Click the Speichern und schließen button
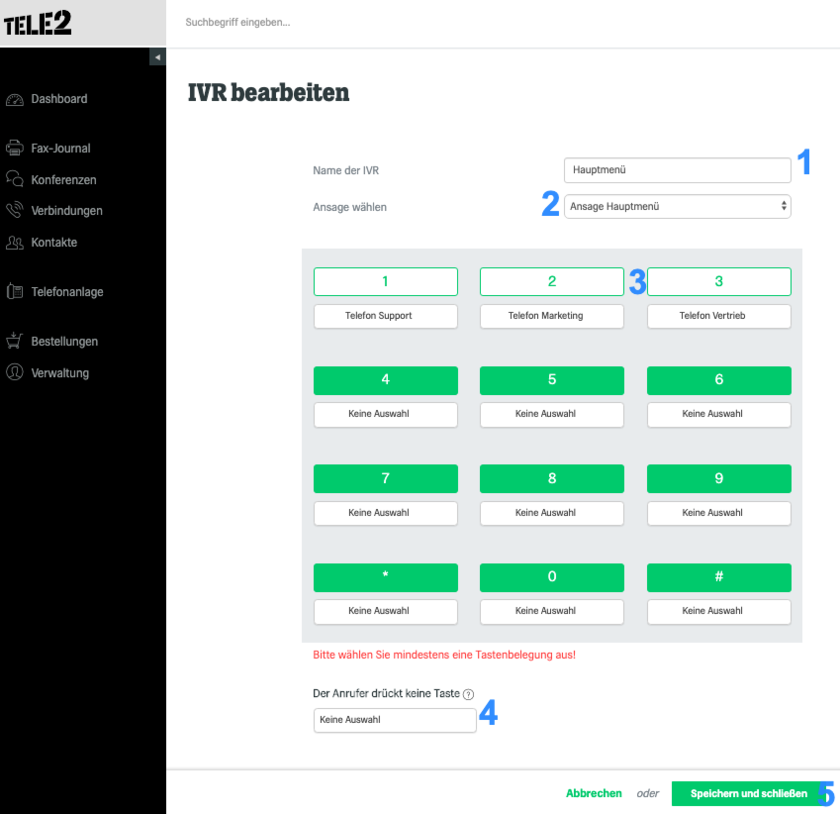This screenshot has height=814, width=840. click(x=748, y=794)
